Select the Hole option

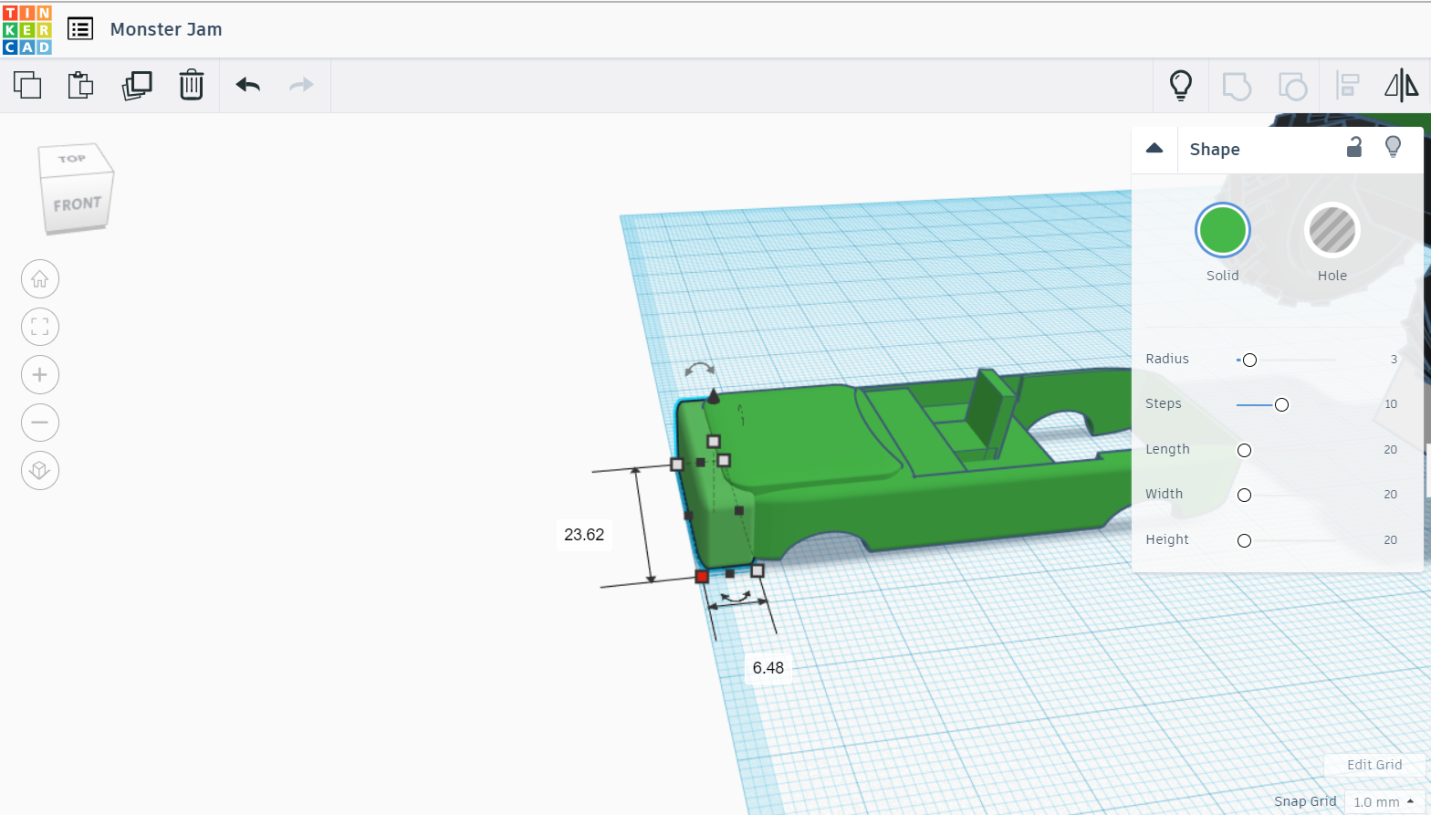point(1332,230)
